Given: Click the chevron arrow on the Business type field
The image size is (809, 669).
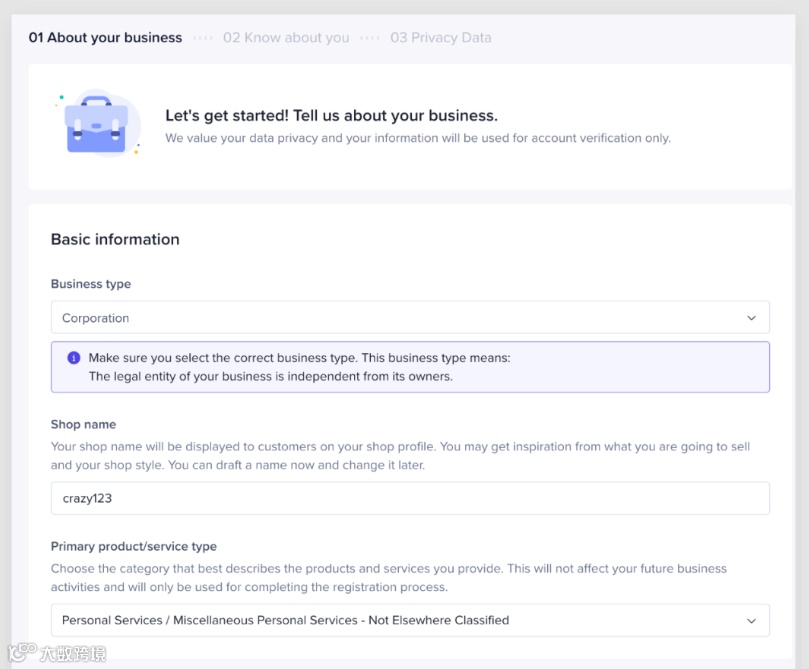Looking at the screenshot, I should click(x=752, y=318).
